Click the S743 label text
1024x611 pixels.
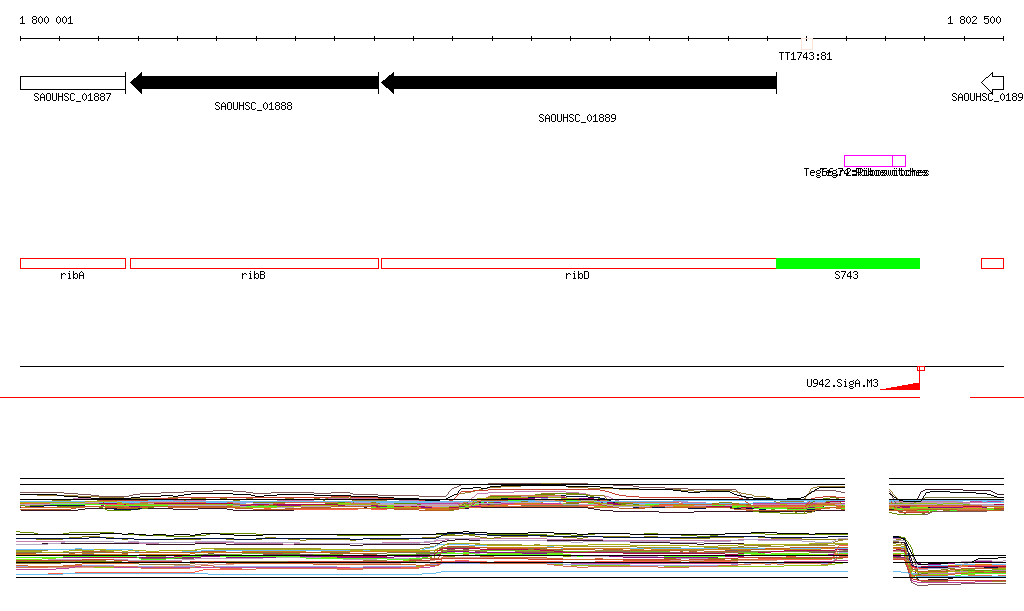point(846,275)
